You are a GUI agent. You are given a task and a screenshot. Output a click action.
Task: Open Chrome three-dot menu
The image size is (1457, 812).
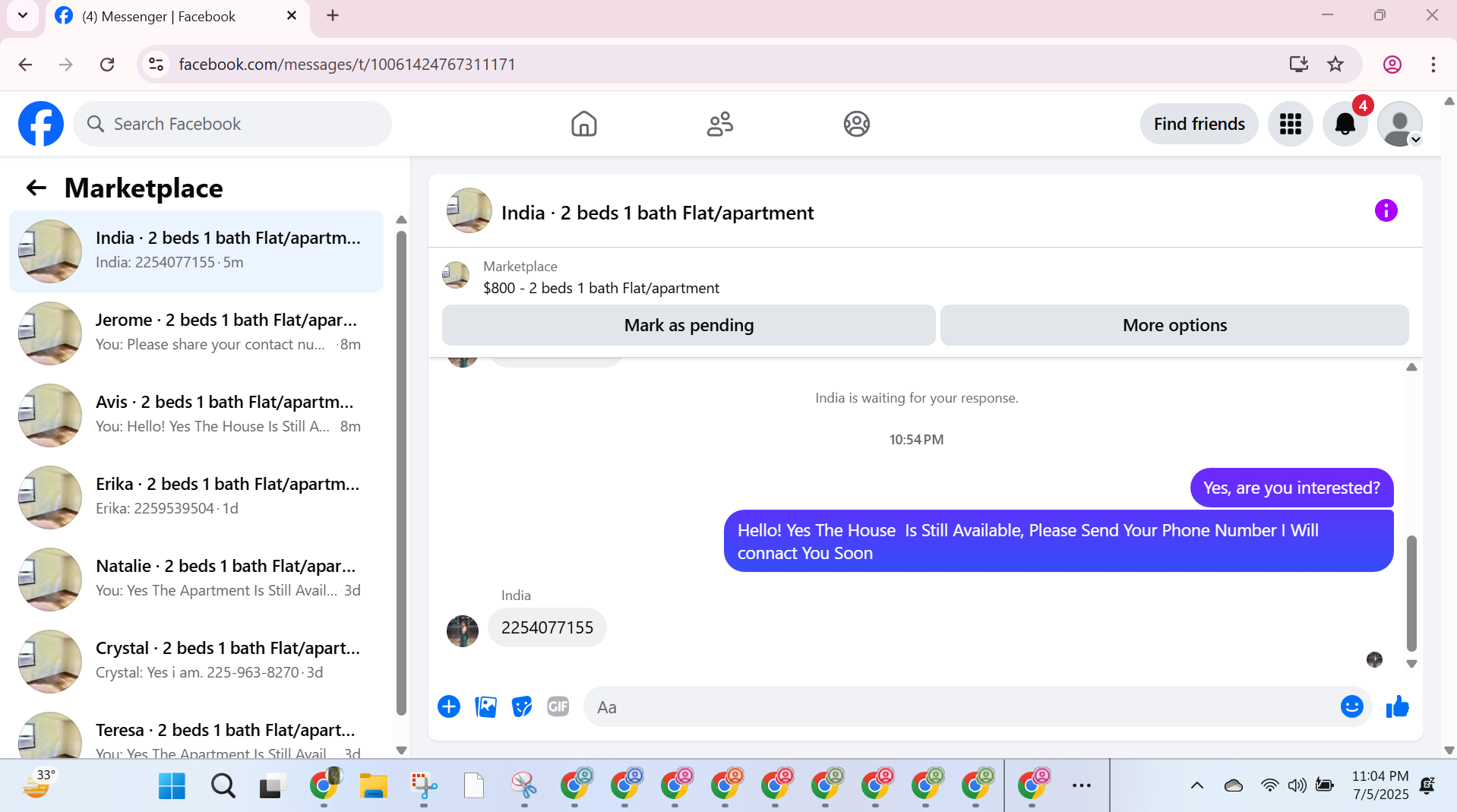[x=1433, y=65]
